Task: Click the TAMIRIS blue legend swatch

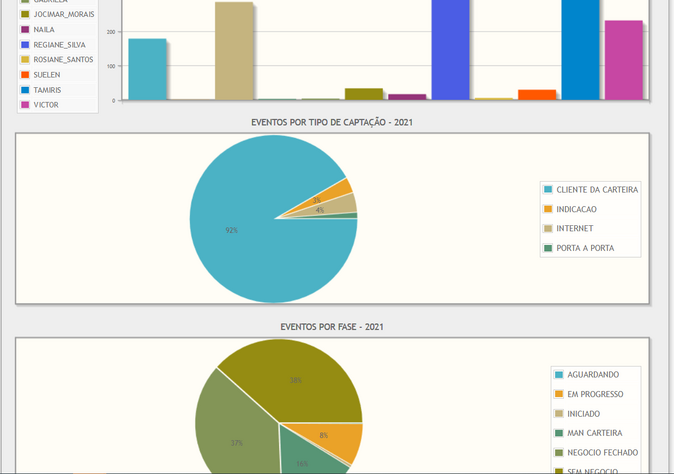Action: [25, 89]
